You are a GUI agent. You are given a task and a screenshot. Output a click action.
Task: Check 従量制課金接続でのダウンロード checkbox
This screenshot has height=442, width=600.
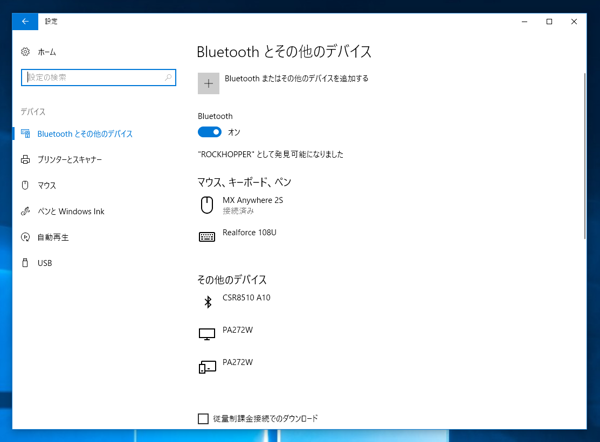coord(203,418)
